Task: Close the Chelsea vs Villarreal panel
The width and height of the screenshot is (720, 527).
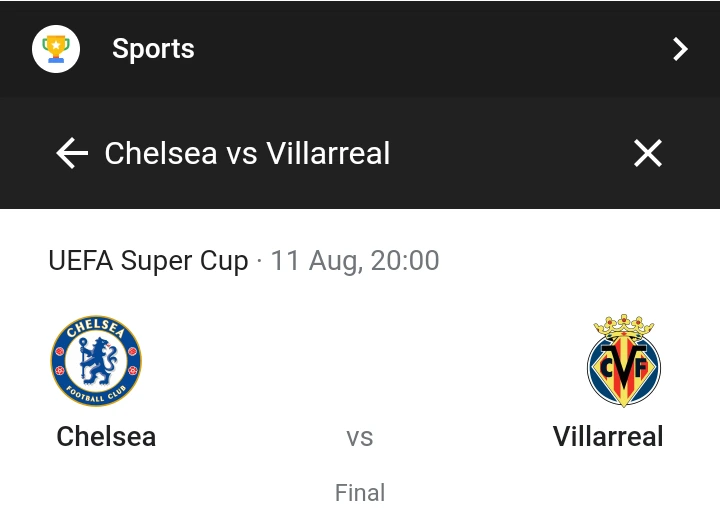Action: (648, 153)
